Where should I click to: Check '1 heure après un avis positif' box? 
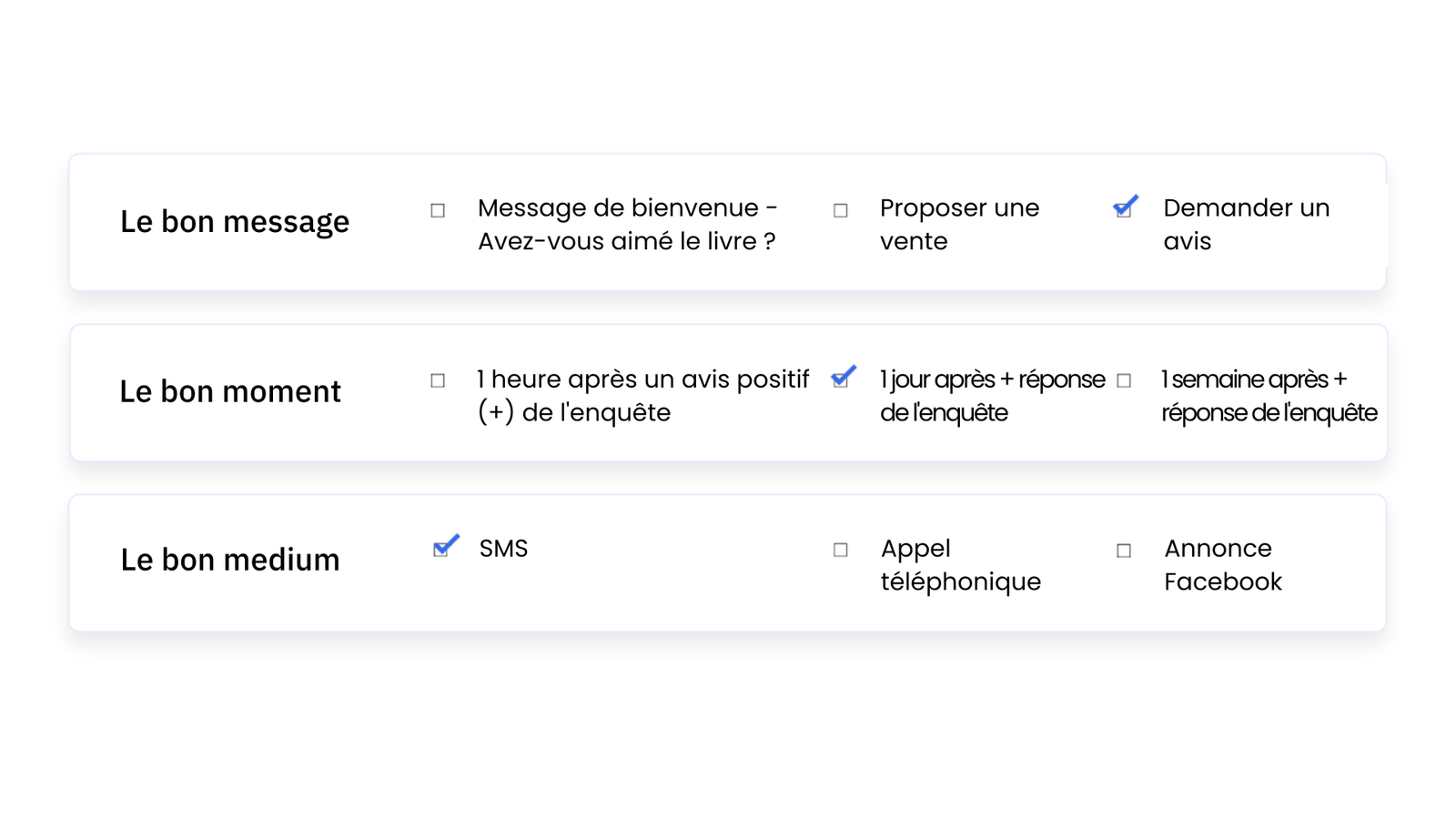(438, 381)
